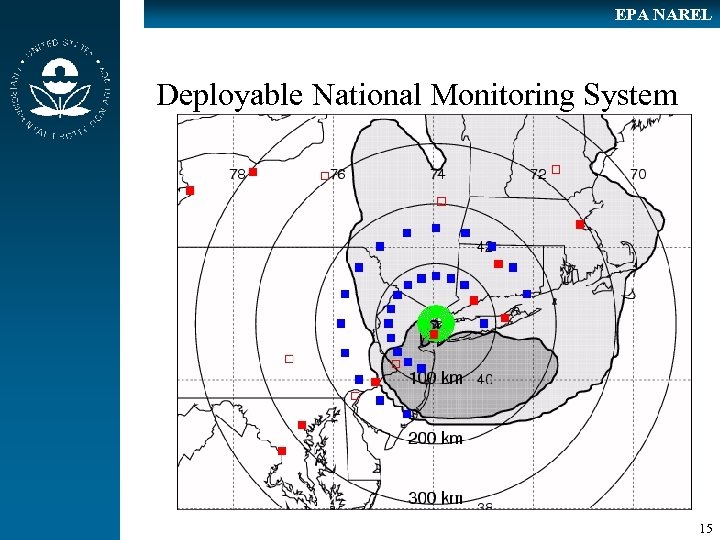Select the 100 km ring label
Screen dimensions: 720x540
tap(436, 378)
